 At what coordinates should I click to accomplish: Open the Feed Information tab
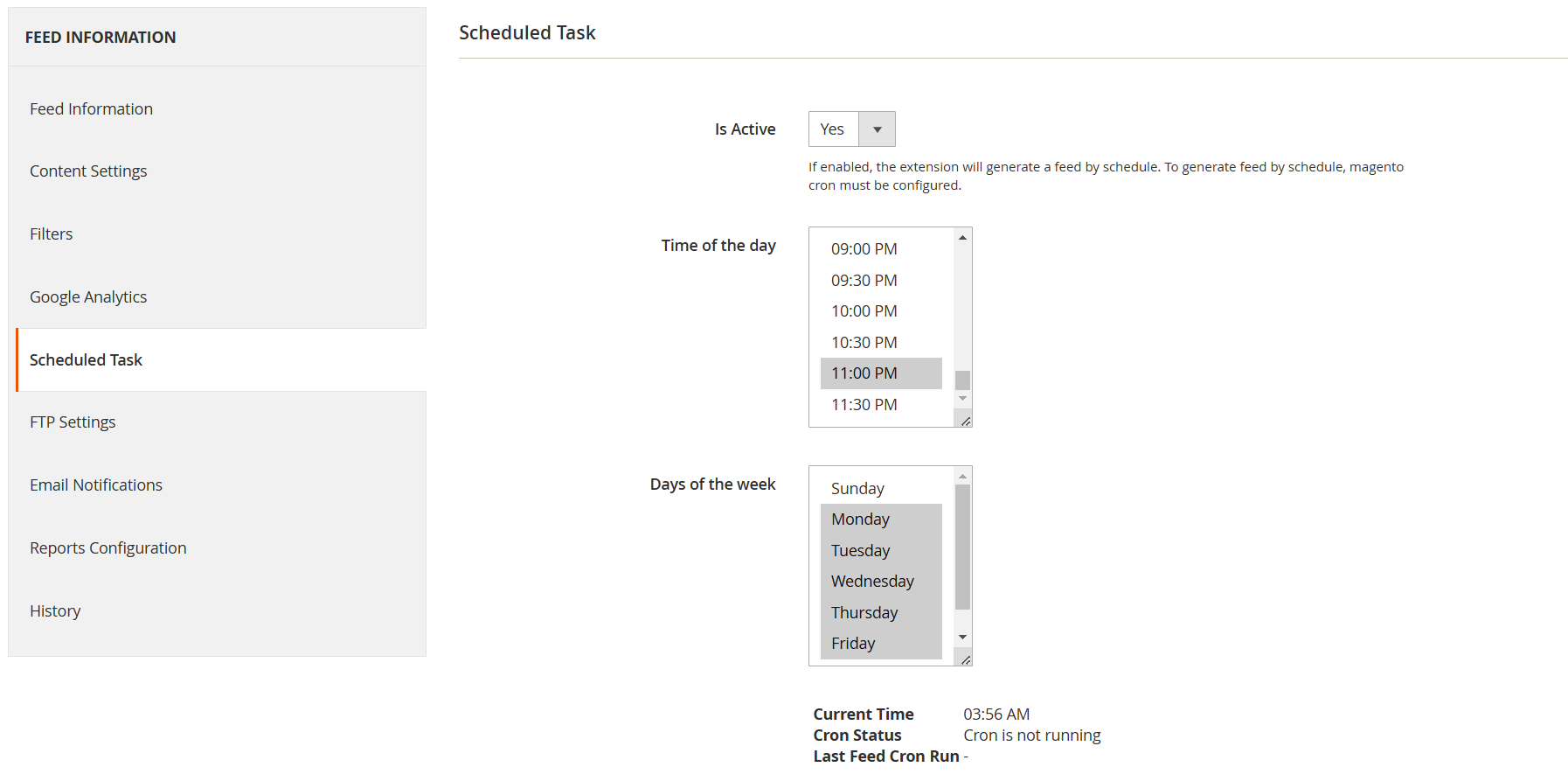pyautogui.click(x=91, y=109)
